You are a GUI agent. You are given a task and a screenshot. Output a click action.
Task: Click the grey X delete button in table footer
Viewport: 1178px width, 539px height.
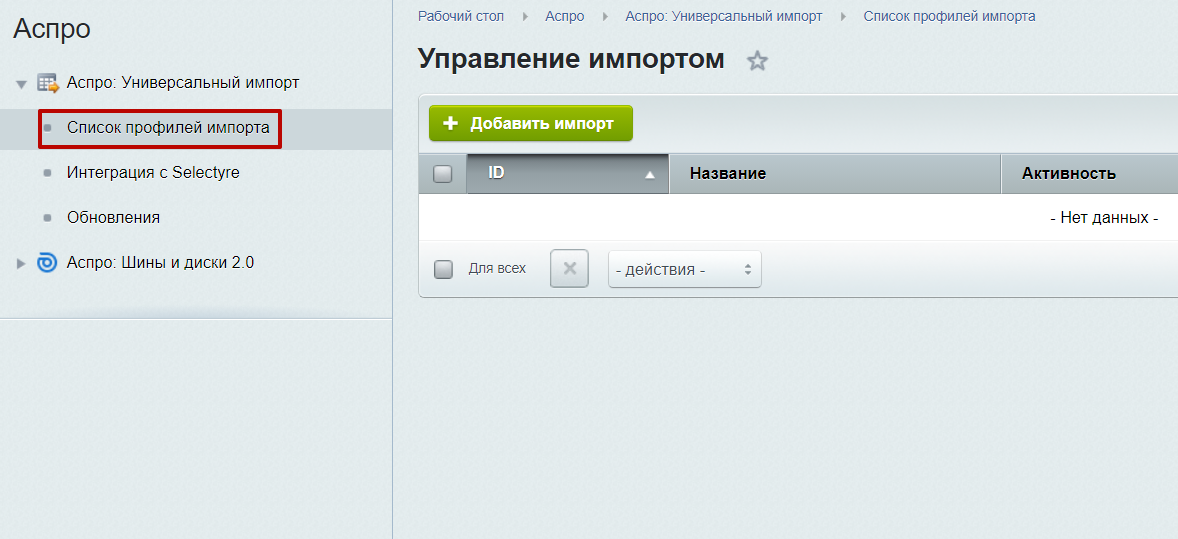tap(569, 268)
